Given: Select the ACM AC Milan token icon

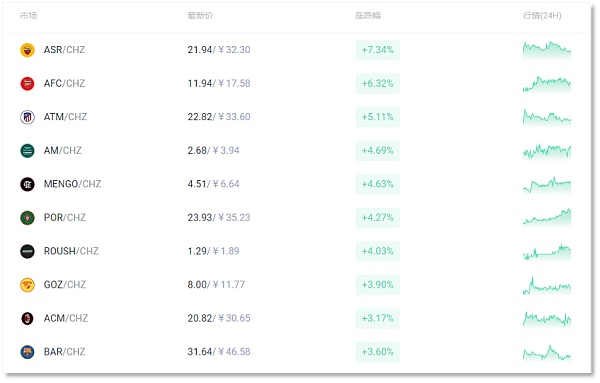Looking at the screenshot, I should [x=27, y=318].
